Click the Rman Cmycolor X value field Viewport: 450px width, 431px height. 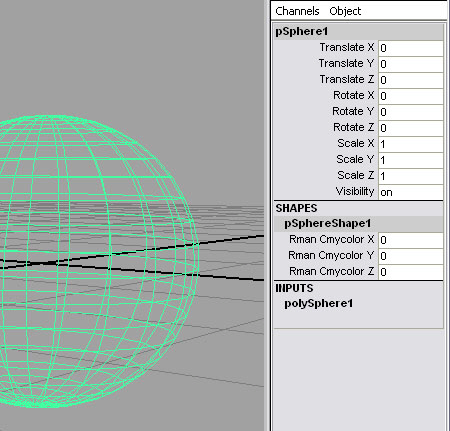pyautogui.click(x=411, y=240)
